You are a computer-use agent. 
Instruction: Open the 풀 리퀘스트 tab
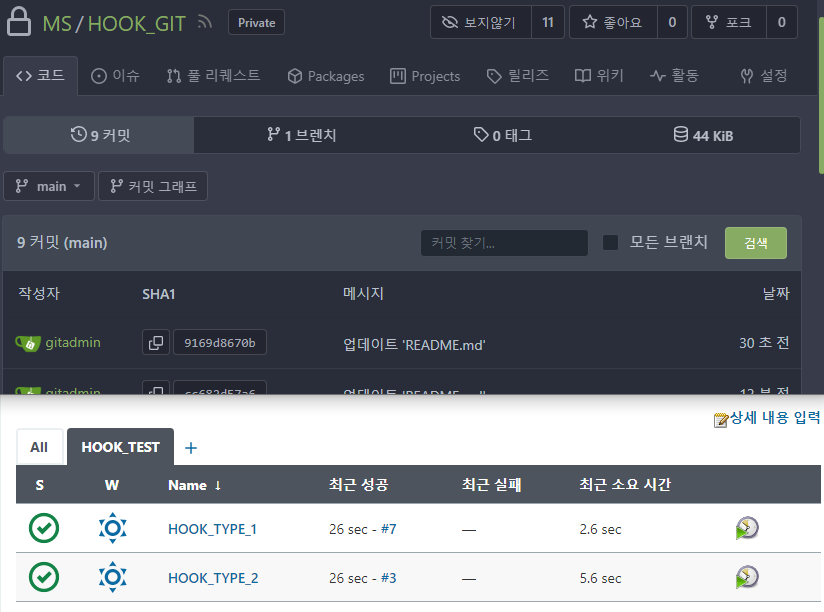(x=213, y=76)
